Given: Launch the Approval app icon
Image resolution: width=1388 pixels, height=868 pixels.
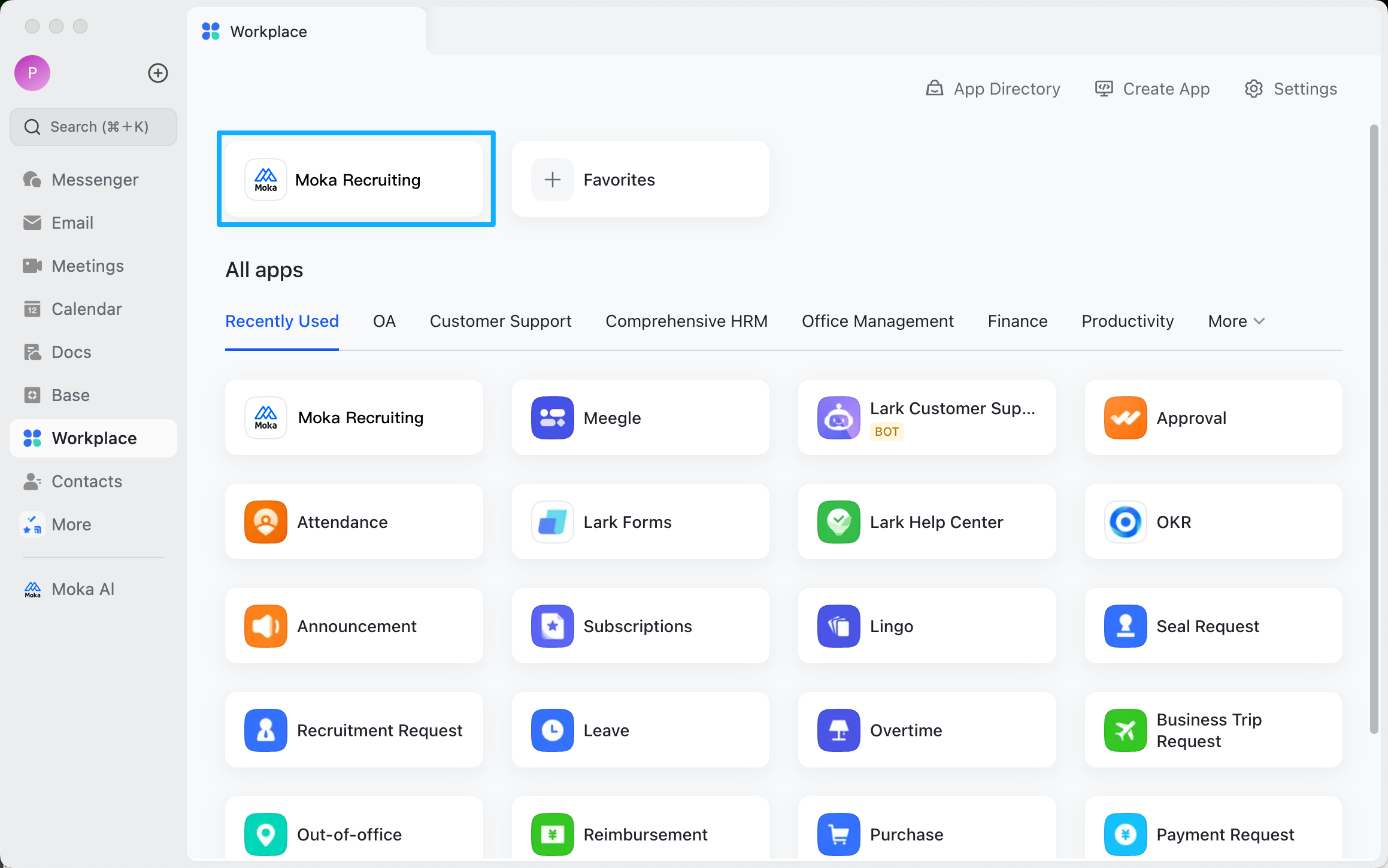Looking at the screenshot, I should [1126, 418].
